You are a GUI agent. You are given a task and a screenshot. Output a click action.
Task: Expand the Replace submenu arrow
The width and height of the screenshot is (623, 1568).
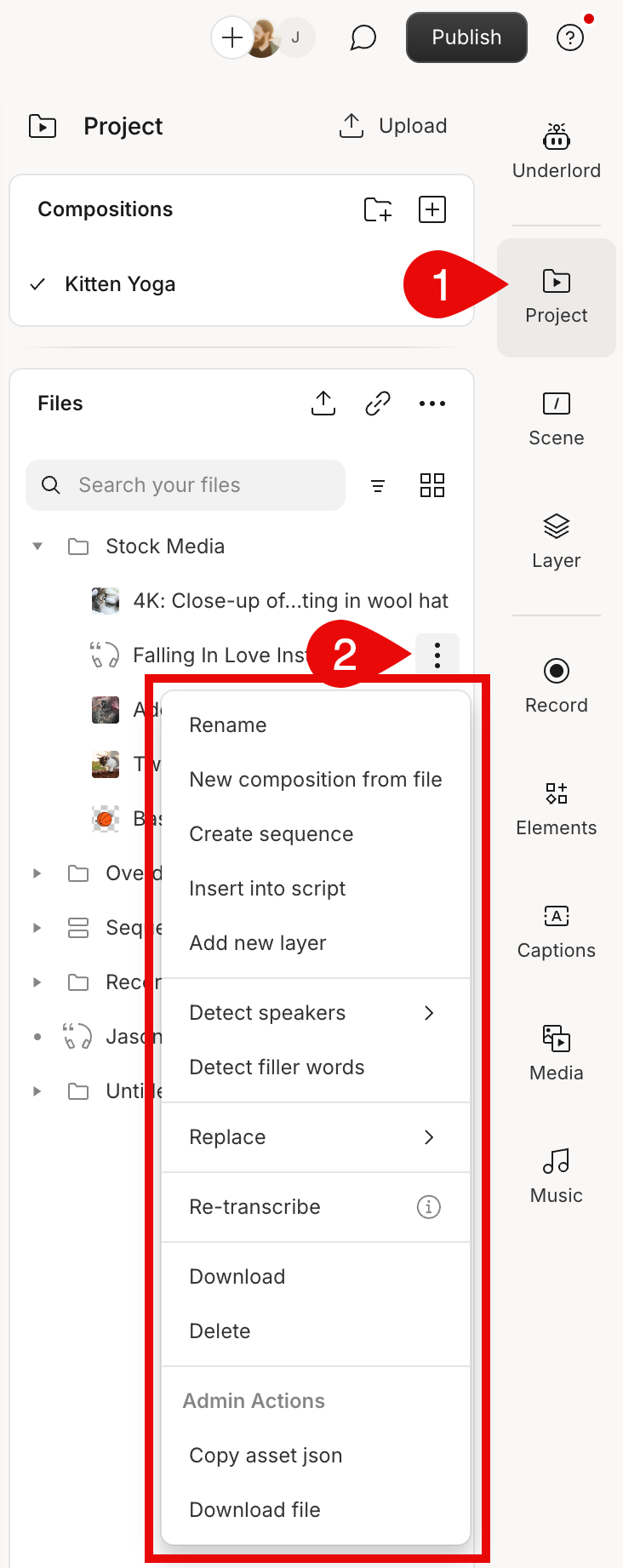(x=429, y=1137)
